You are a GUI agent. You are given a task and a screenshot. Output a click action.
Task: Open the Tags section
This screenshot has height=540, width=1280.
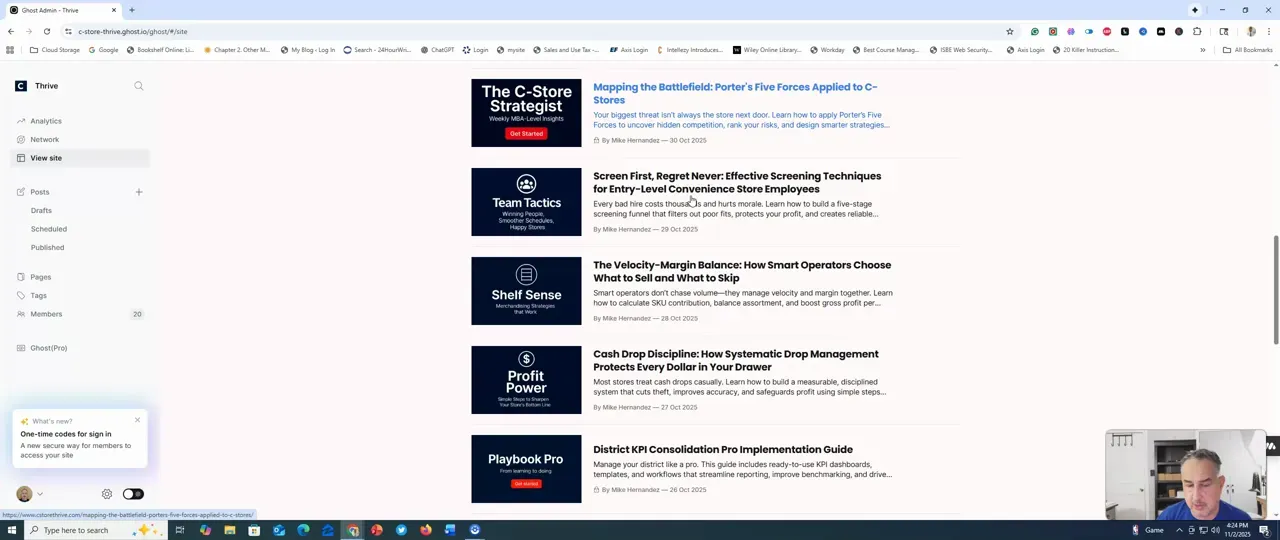38,296
